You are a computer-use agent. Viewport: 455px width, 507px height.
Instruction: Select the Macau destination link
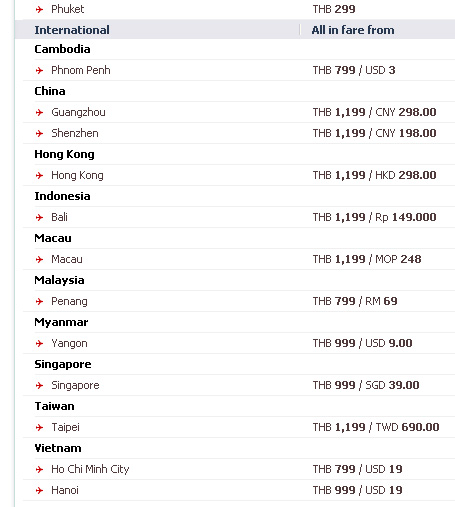coord(67,259)
